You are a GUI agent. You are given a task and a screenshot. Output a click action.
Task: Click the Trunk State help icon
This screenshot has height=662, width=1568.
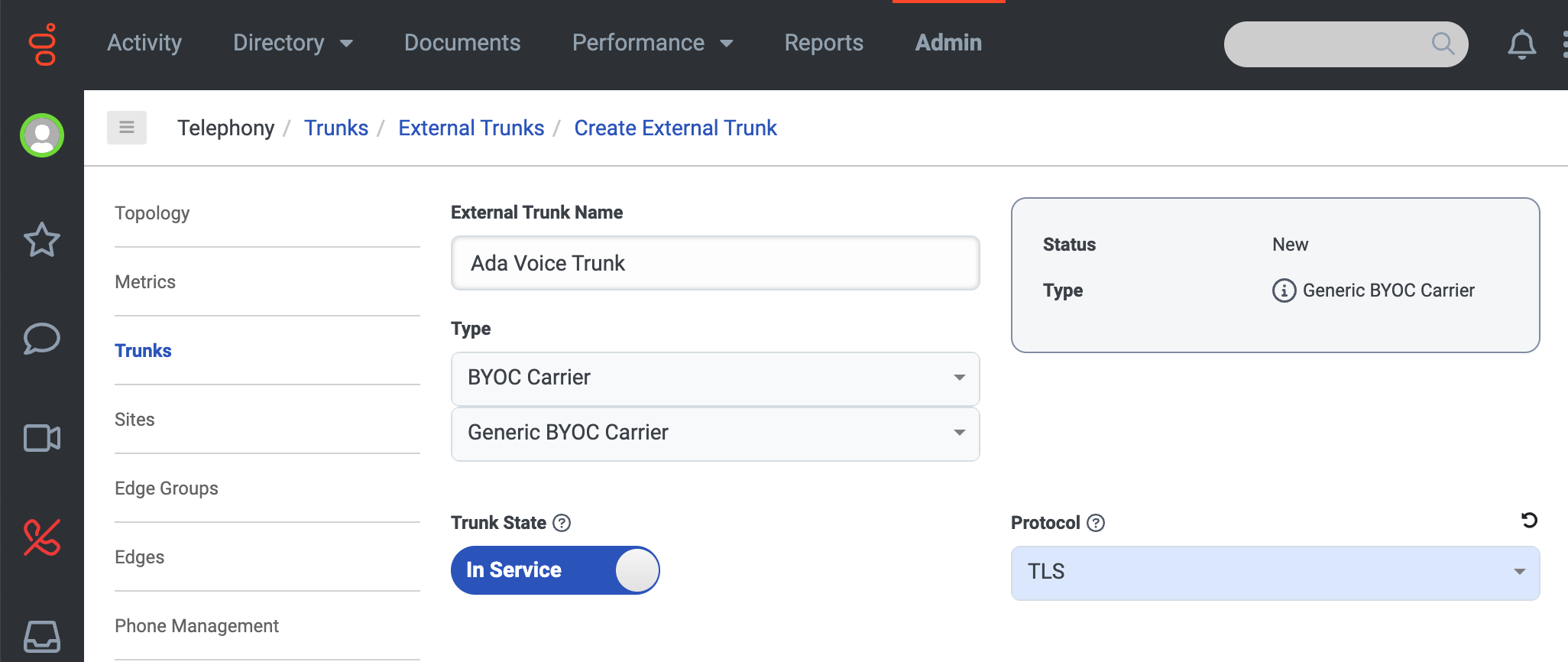click(562, 523)
